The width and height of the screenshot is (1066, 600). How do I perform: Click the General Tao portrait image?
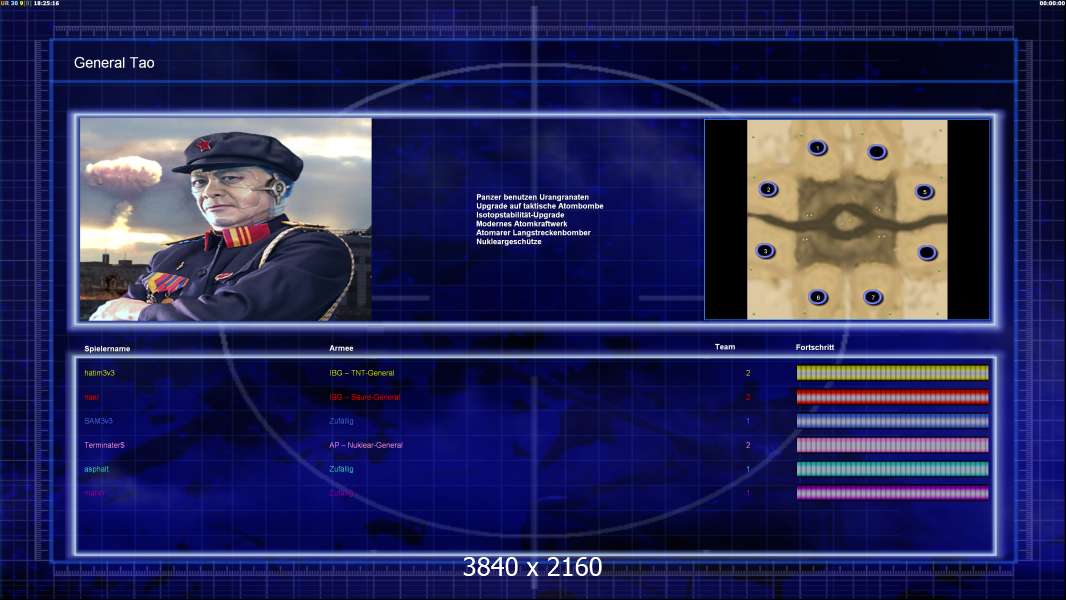coord(226,219)
